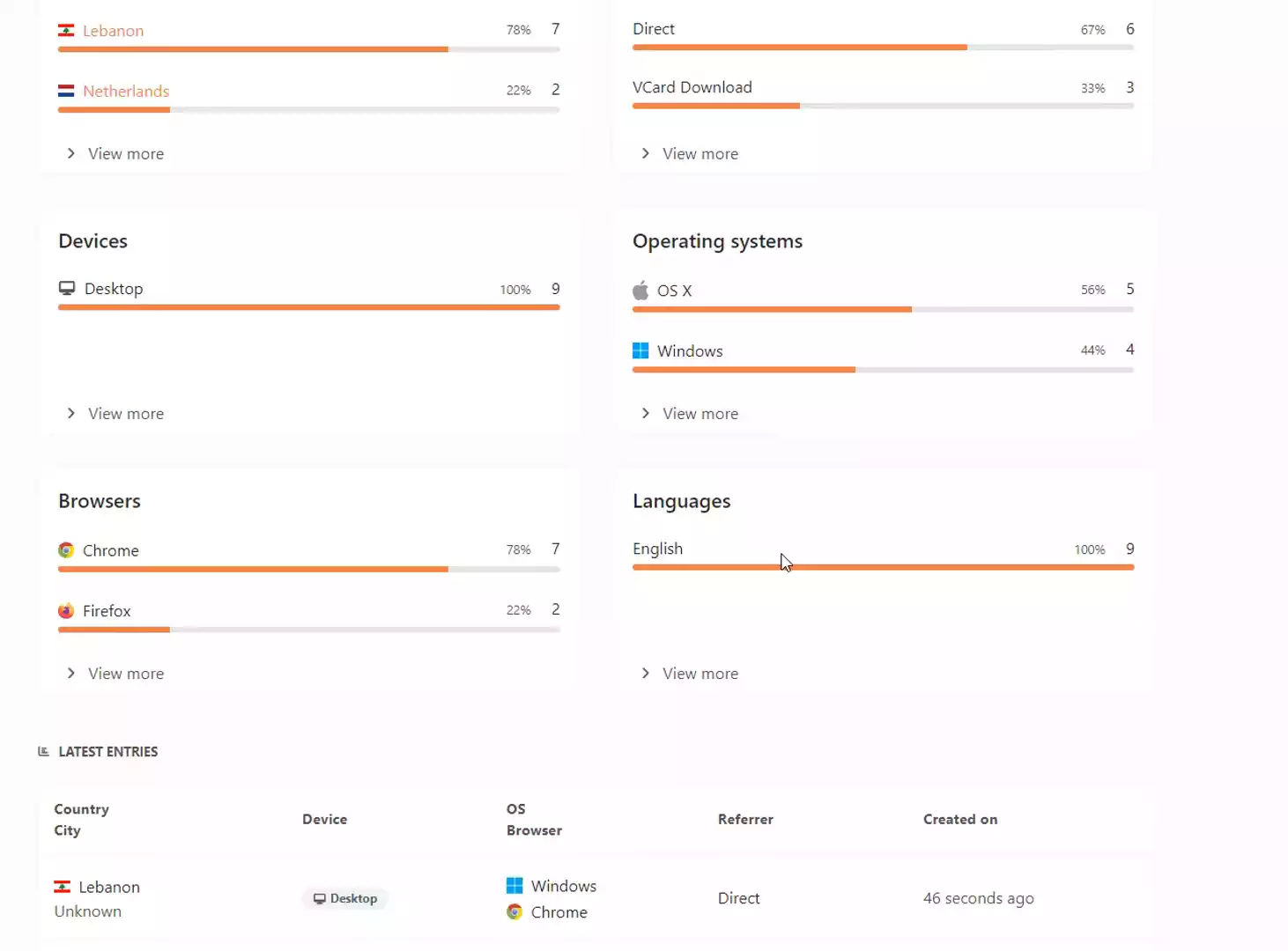Image resolution: width=1288 pixels, height=951 pixels.
Task: Click the Chrome icon under Browsers
Action: [x=66, y=550]
